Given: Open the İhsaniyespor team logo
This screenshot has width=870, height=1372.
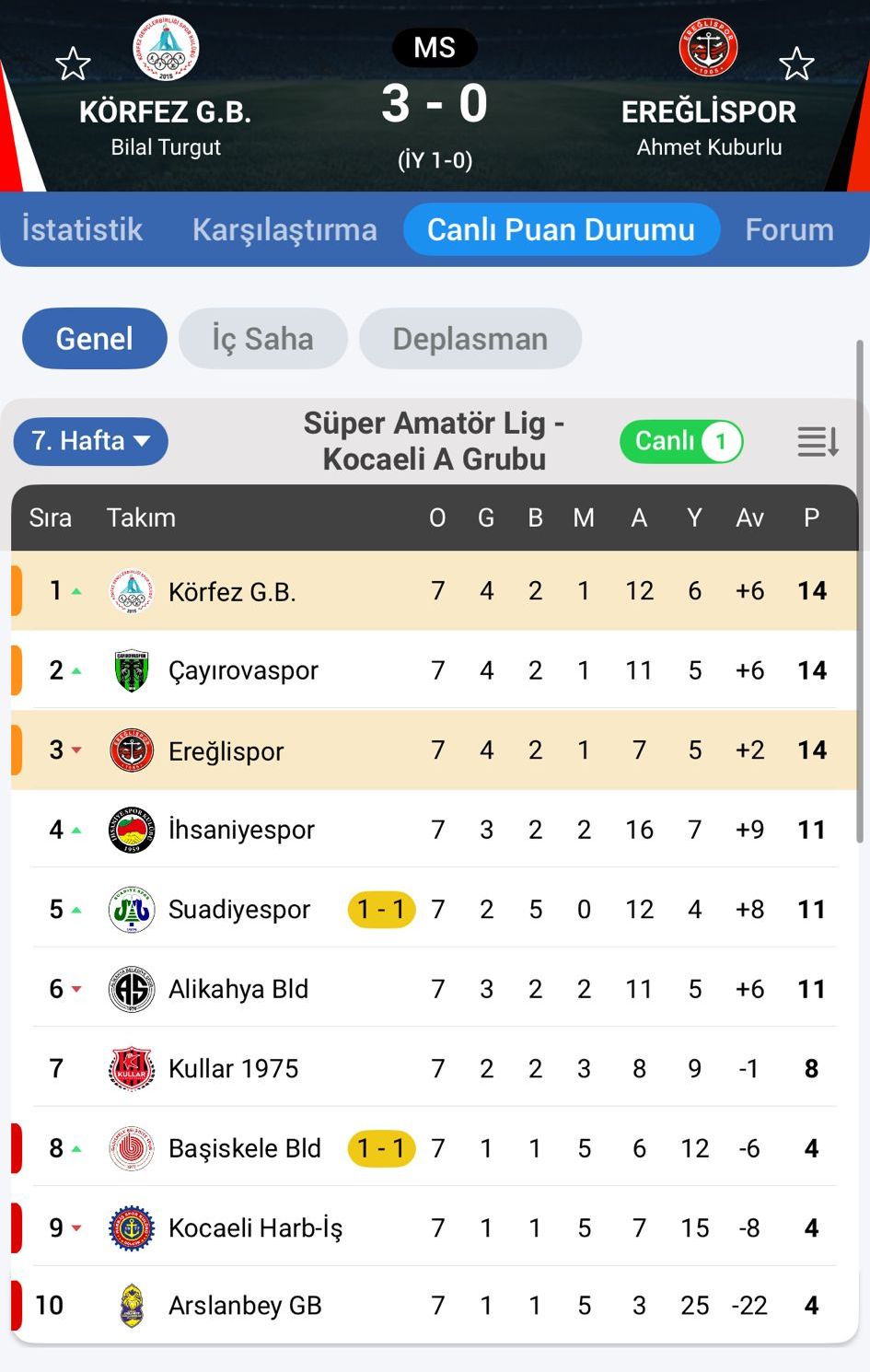Looking at the screenshot, I should pyautogui.click(x=131, y=830).
